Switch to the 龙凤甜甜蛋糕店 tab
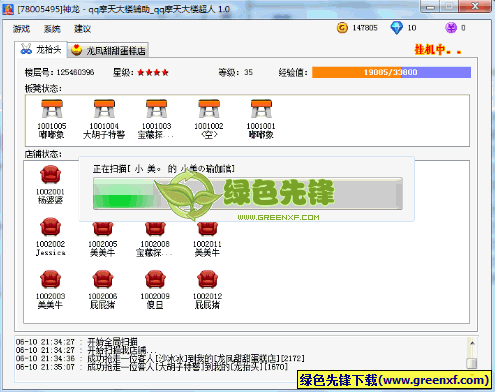495x392 pixels. (108, 51)
